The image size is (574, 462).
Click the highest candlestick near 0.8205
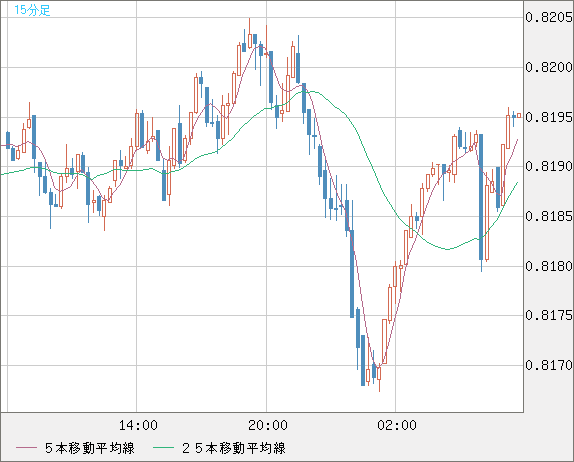click(x=250, y=38)
